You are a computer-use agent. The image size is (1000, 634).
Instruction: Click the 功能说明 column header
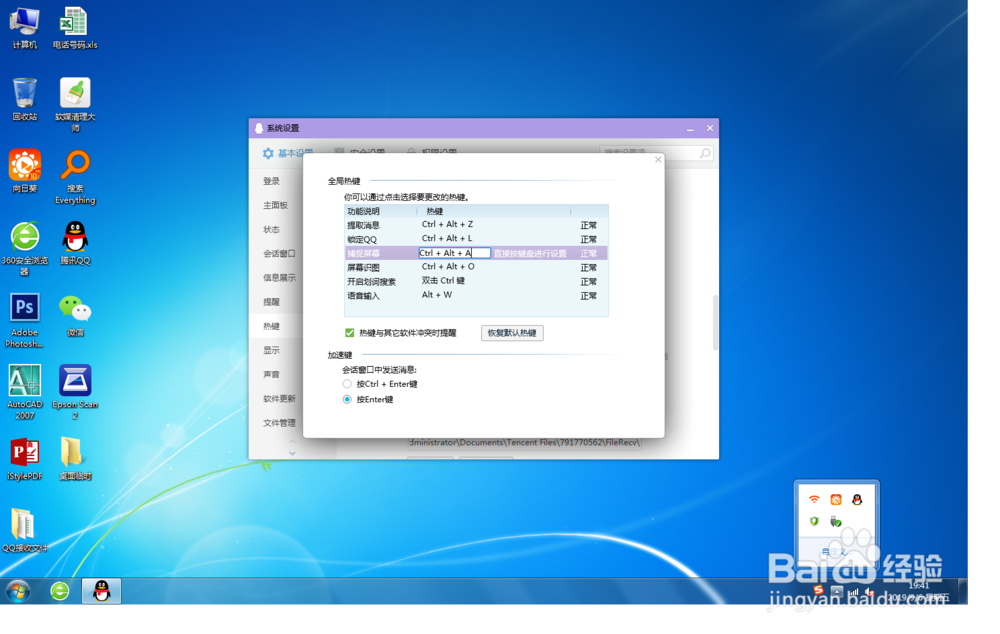coord(381,211)
